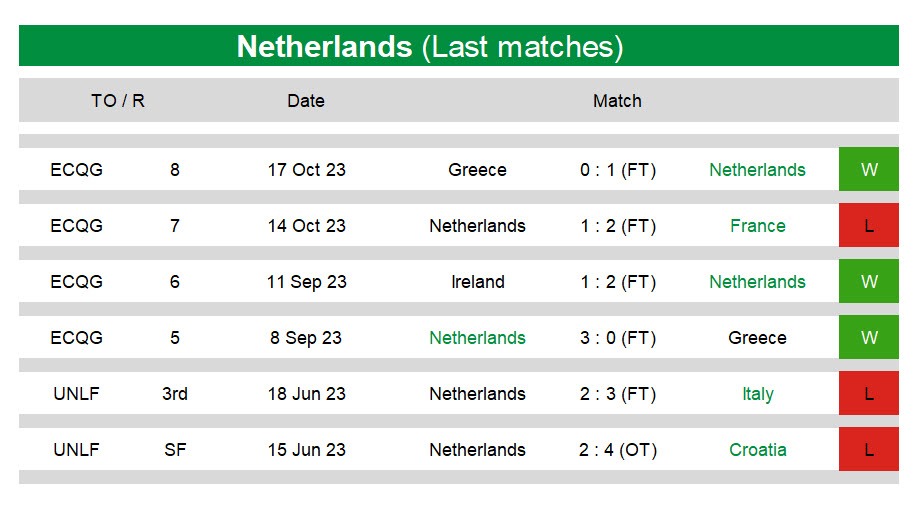Image resolution: width=918 pixels, height=509 pixels.
Task: Select the France team link
Action: [x=758, y=226]
